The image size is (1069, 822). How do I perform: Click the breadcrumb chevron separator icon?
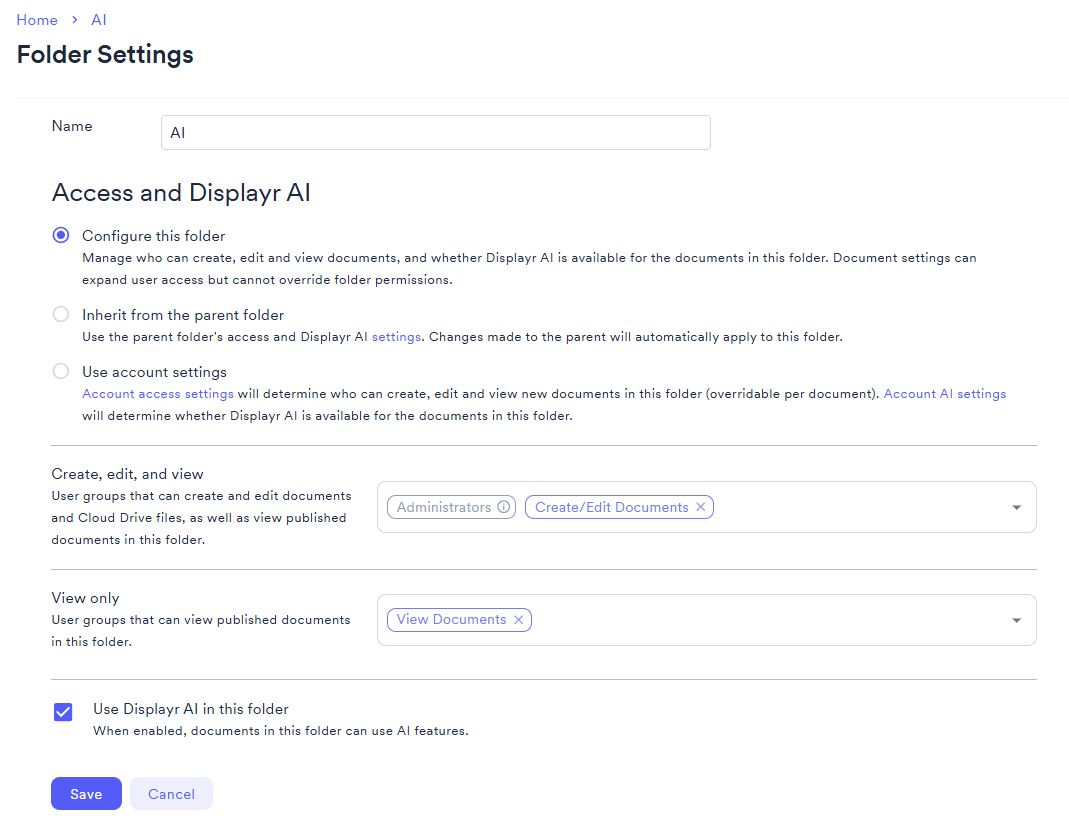pyautogui.click(x=74, y=20)
